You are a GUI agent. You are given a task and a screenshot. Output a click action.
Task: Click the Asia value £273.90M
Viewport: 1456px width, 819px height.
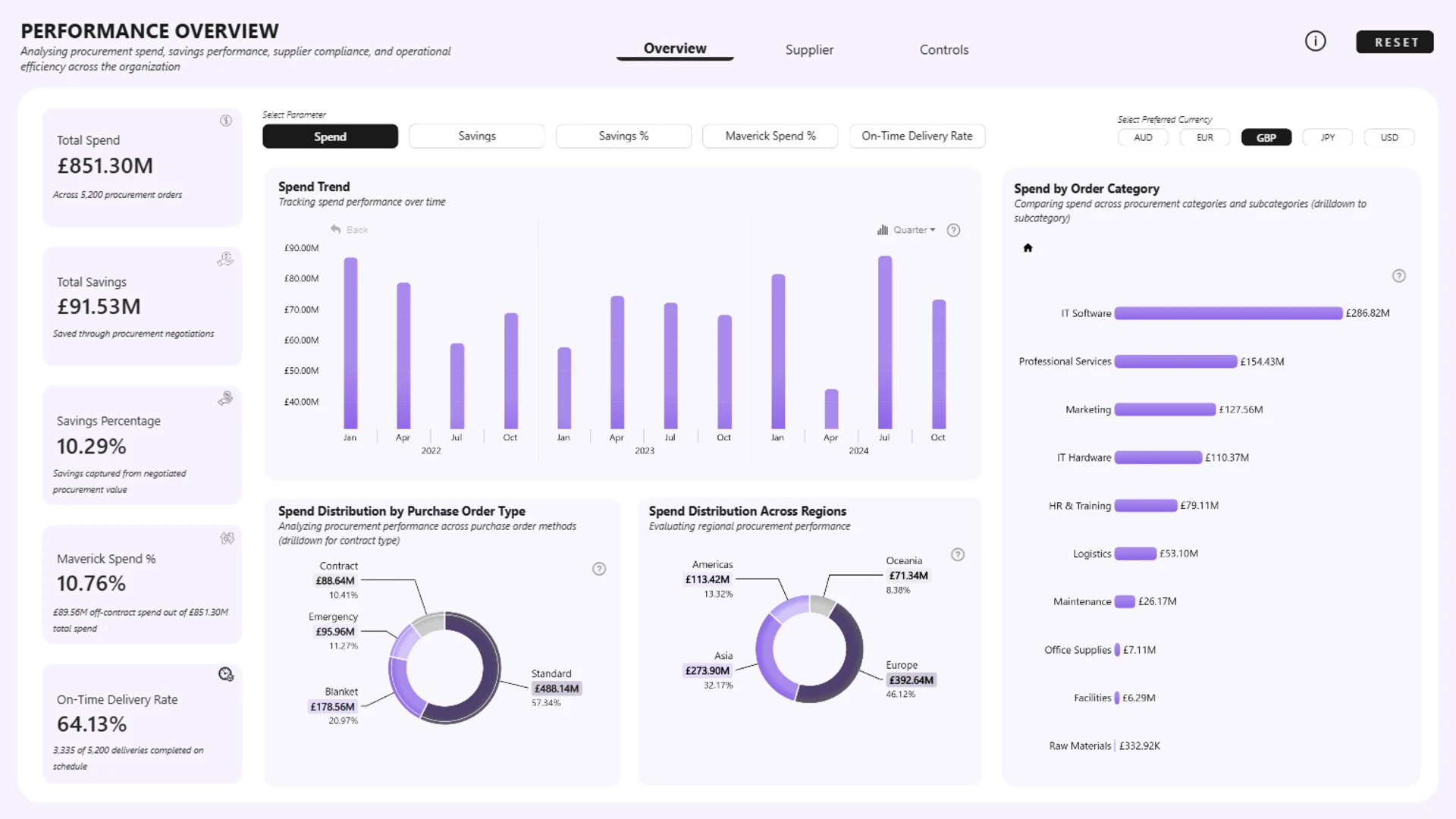708,670
